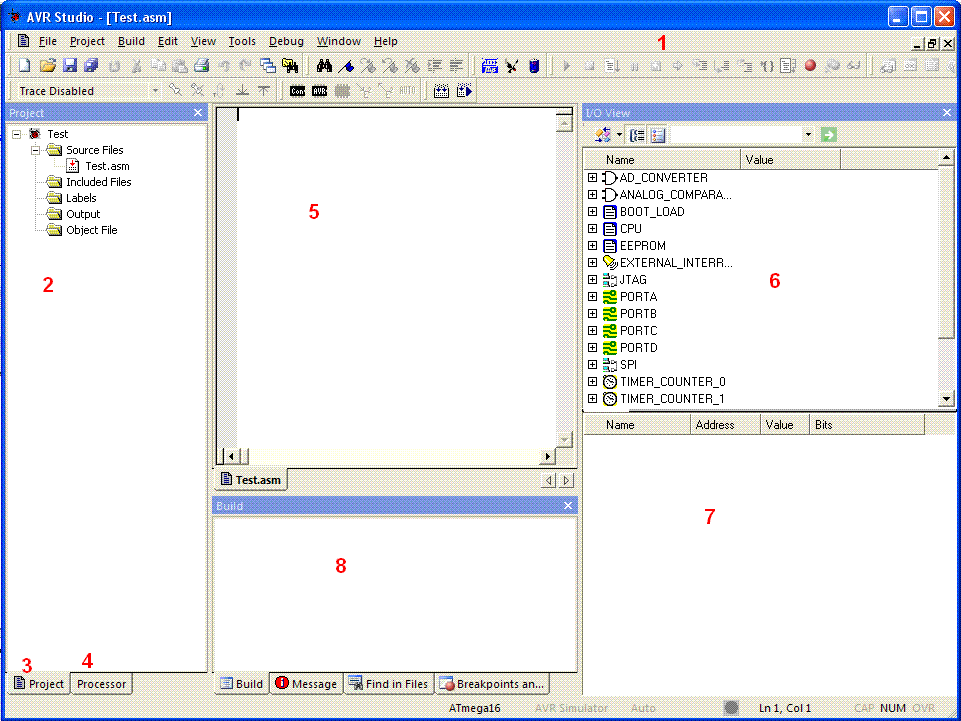Switch to the Processor tab
Image resolution: width=961 pixels, height=721 pixels.
coord(101,684)
